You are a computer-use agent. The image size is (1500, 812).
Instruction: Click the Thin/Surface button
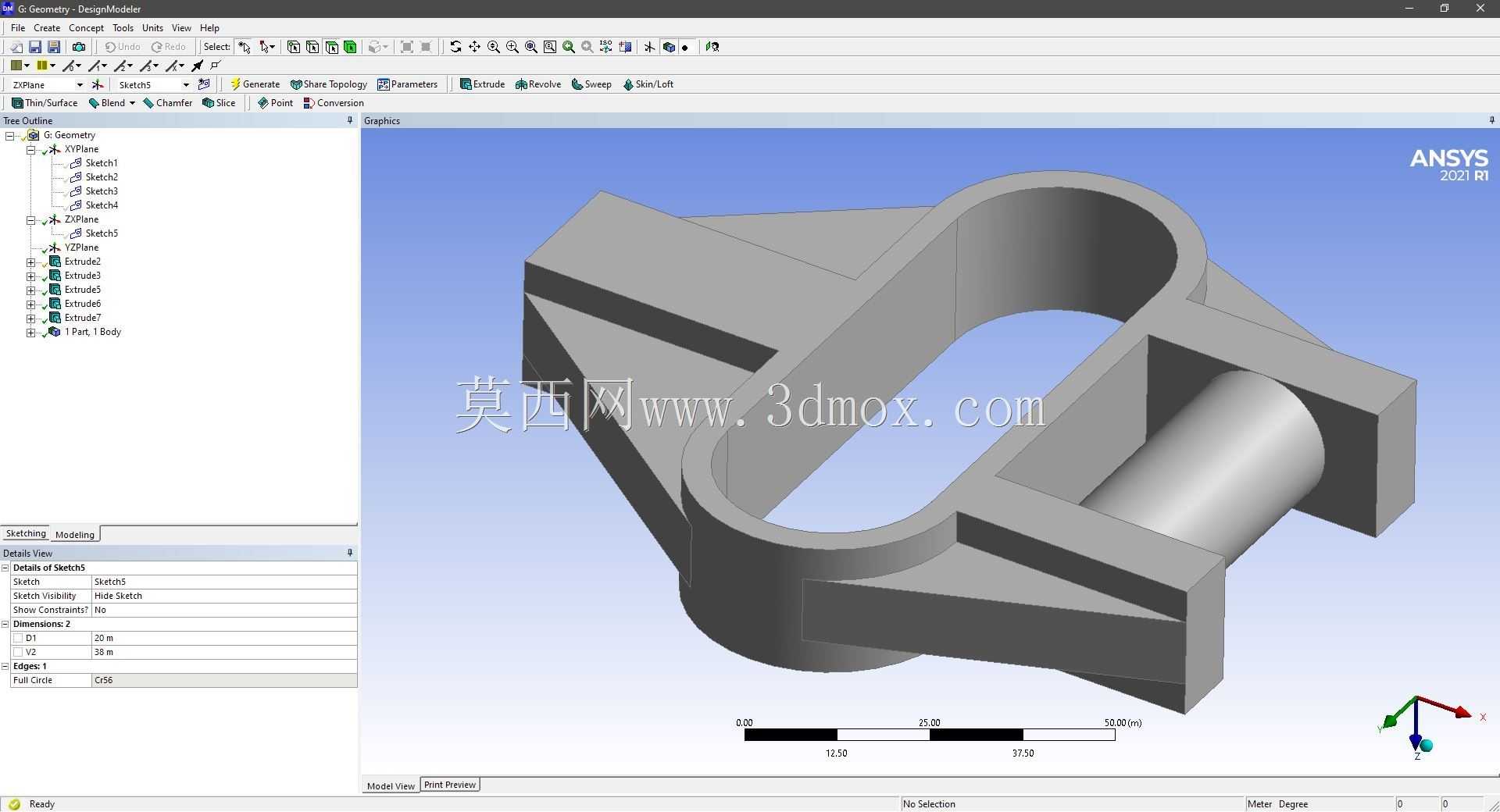(45, 103)
